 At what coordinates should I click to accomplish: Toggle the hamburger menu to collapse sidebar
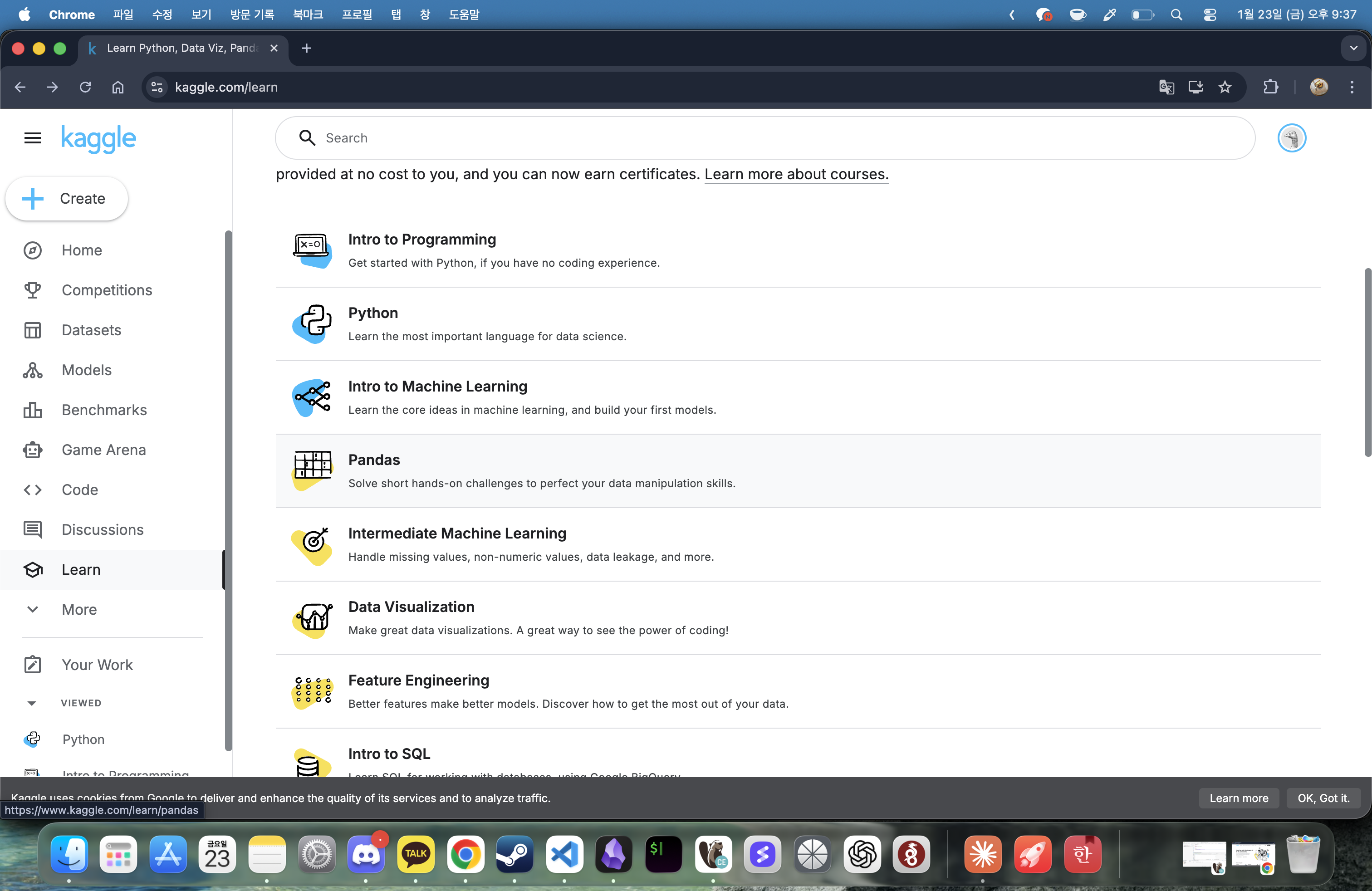pos(32,138)
